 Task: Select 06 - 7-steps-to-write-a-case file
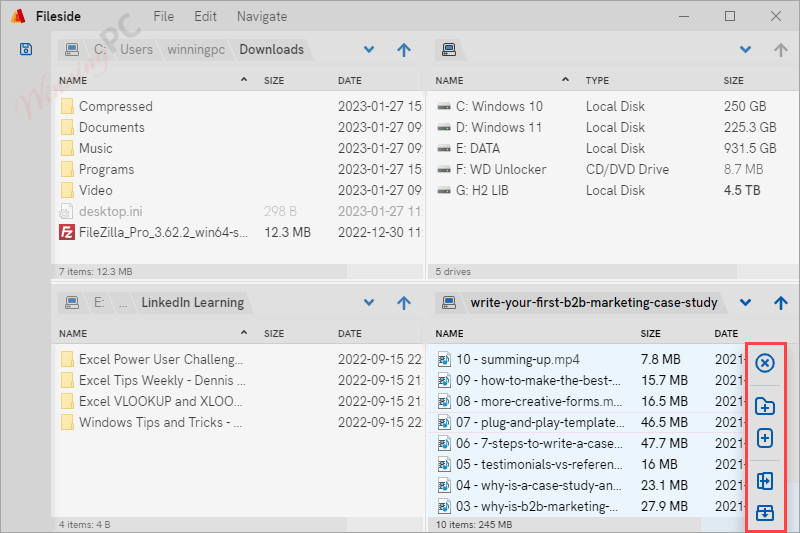(587, 443)
